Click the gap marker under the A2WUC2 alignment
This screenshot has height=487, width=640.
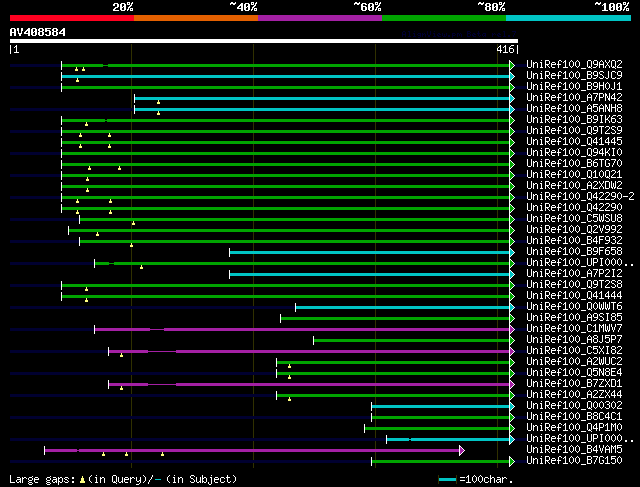(289, 366)
